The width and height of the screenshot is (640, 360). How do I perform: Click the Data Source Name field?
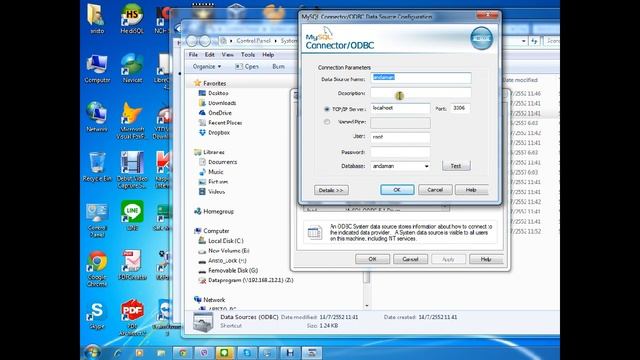[420, 78]
